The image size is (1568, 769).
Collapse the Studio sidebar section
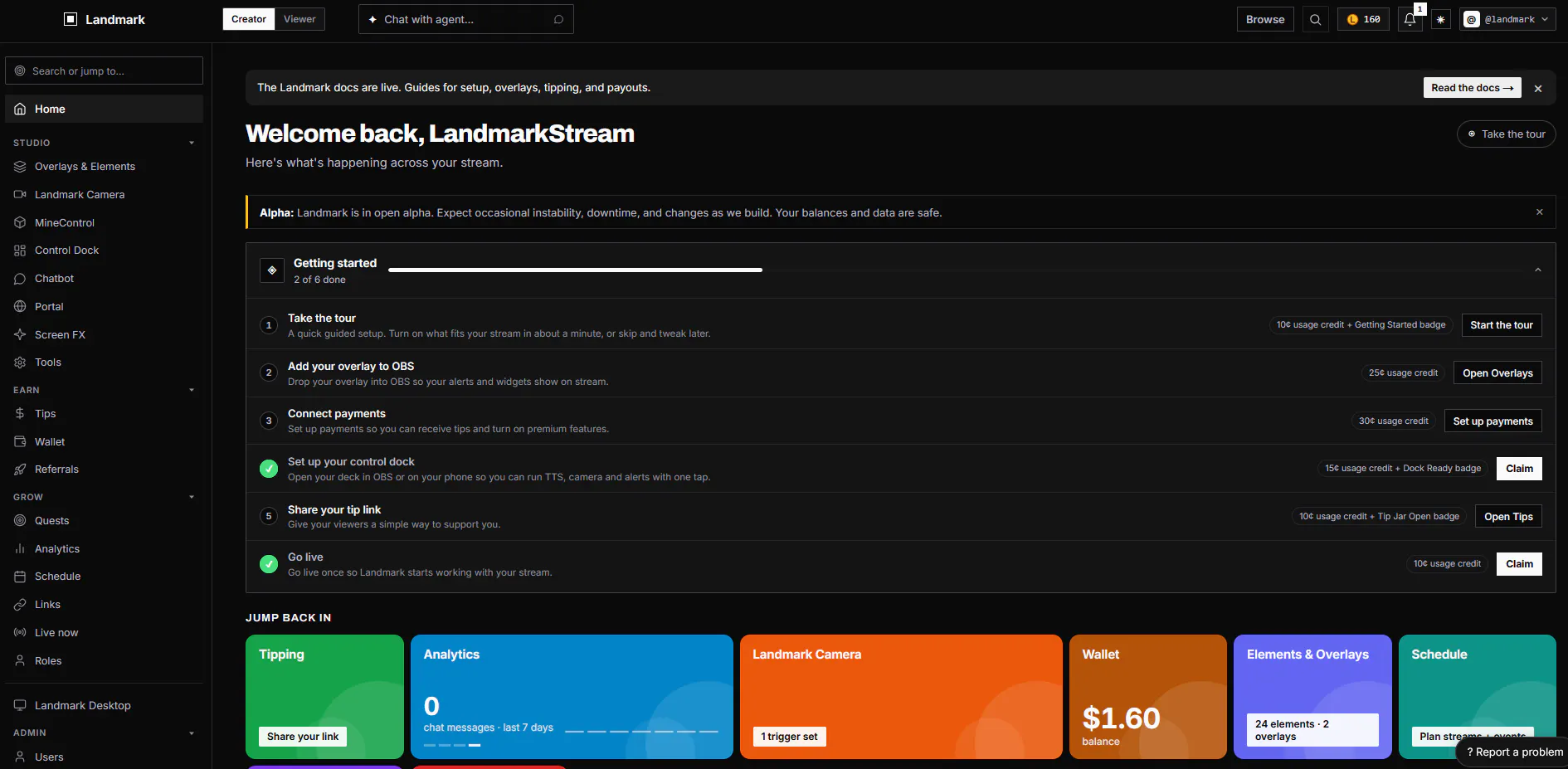[192, 143]
